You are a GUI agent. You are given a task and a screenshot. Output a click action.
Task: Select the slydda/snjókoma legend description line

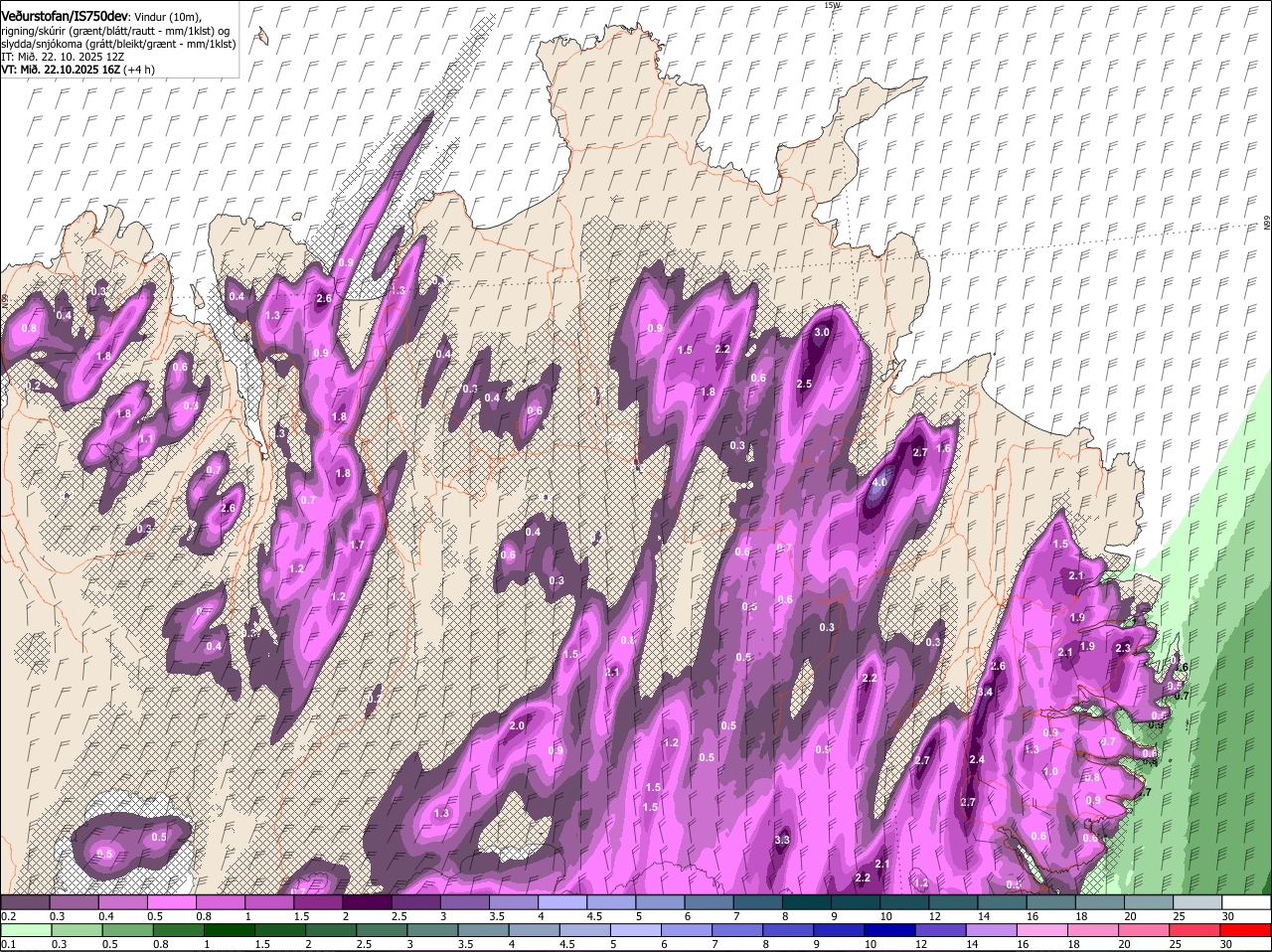pyautogui.click(x=118, y=44)
